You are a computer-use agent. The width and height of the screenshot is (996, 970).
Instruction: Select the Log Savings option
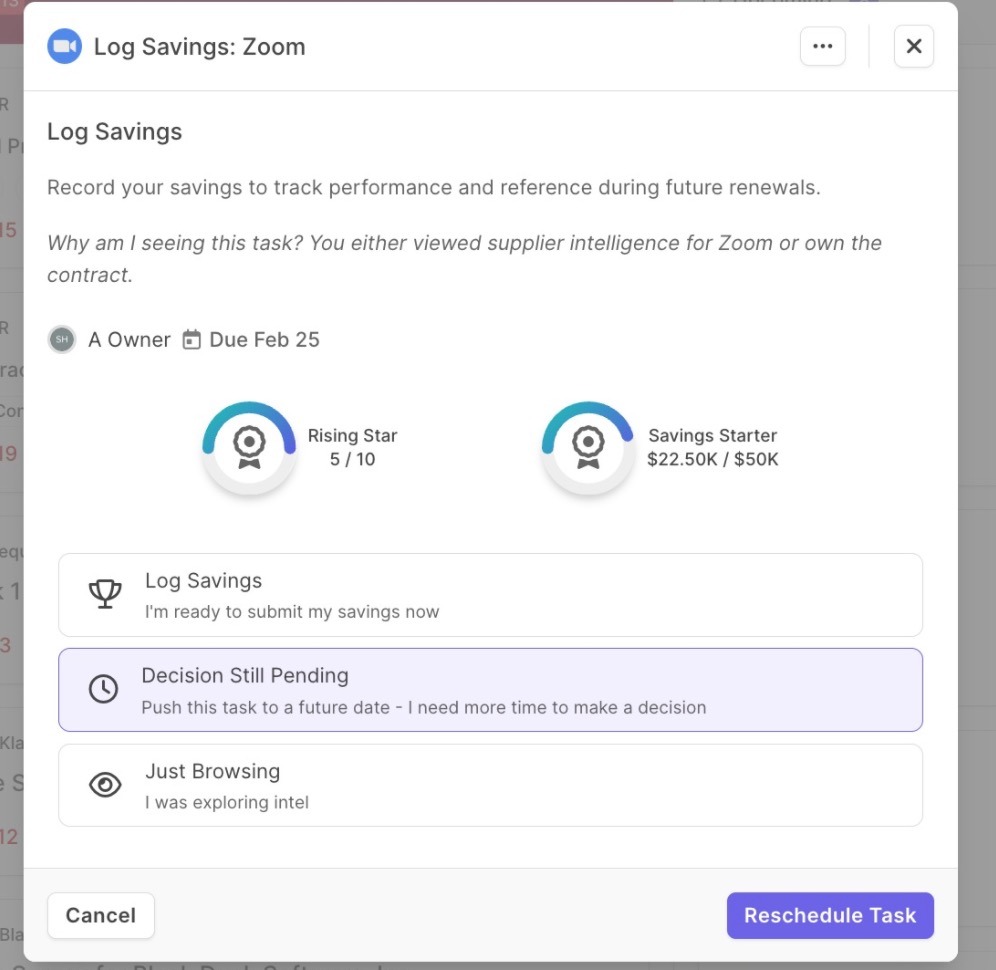click(490, 595)
